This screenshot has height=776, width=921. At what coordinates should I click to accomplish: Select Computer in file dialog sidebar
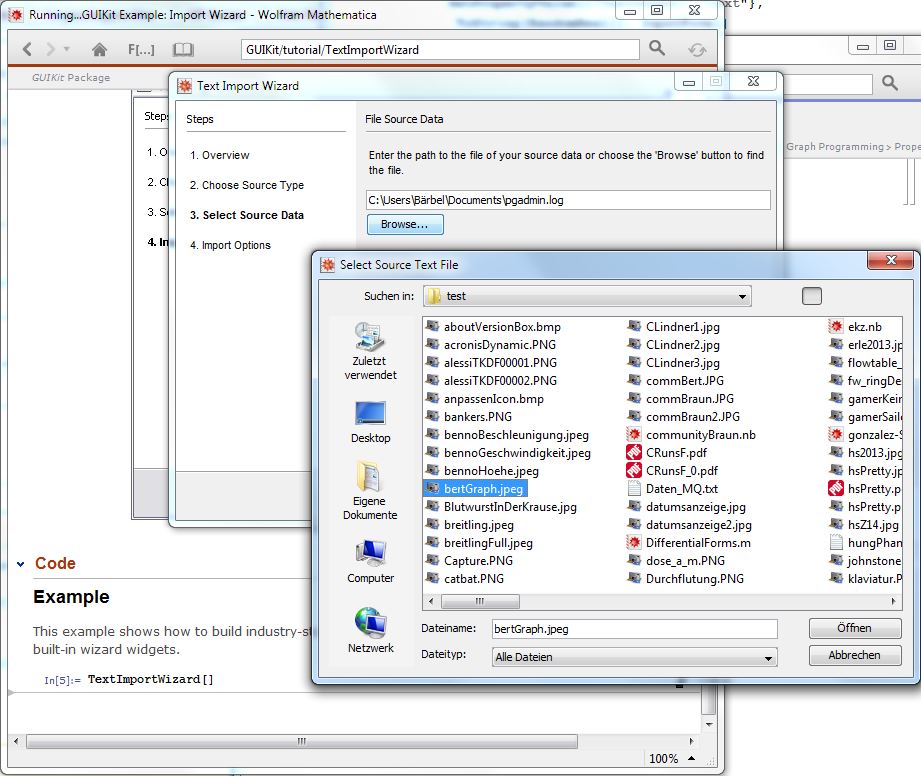(x=370, y=562)
